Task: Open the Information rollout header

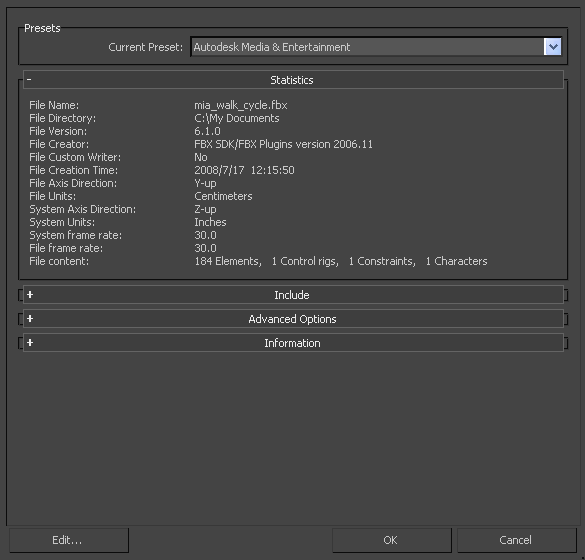Action: pyautogui.click(x=293, y=343)
